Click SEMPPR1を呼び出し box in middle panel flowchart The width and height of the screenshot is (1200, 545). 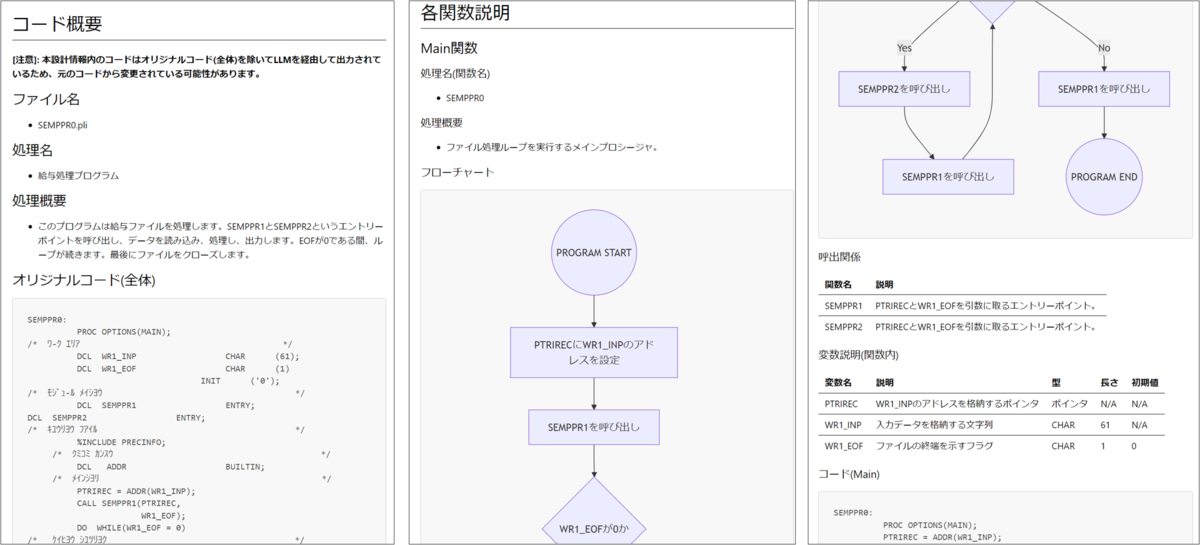594,427
